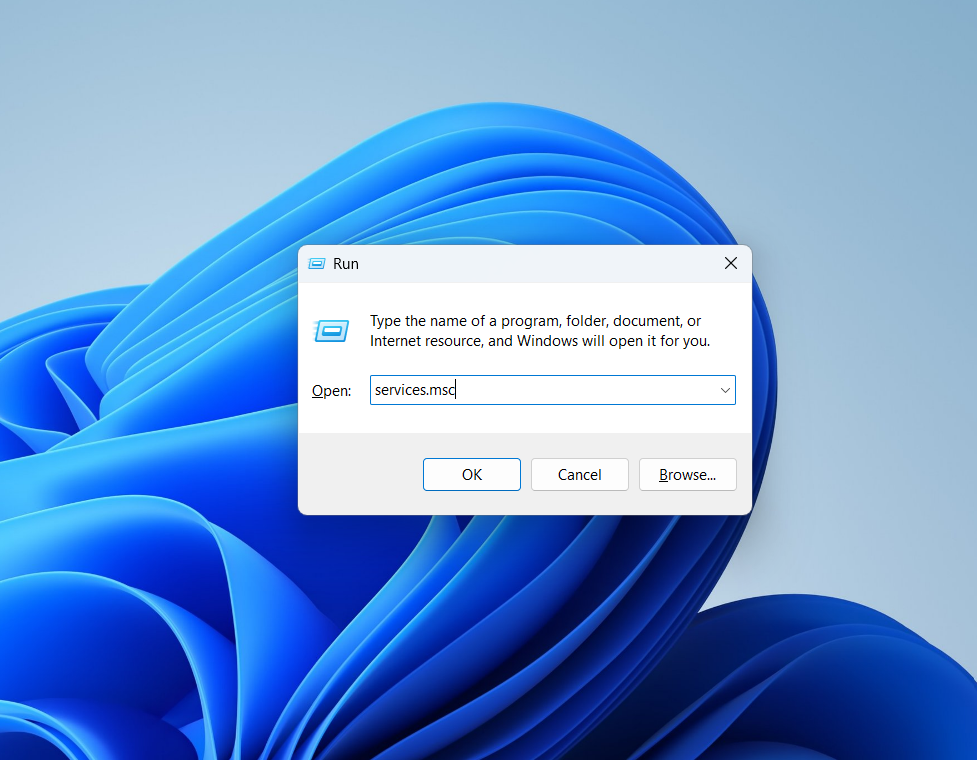The width and height of the screenshot is (977, 760).
Task: Click the Run icon in the title bar
Action: click(x=317, y=264)
